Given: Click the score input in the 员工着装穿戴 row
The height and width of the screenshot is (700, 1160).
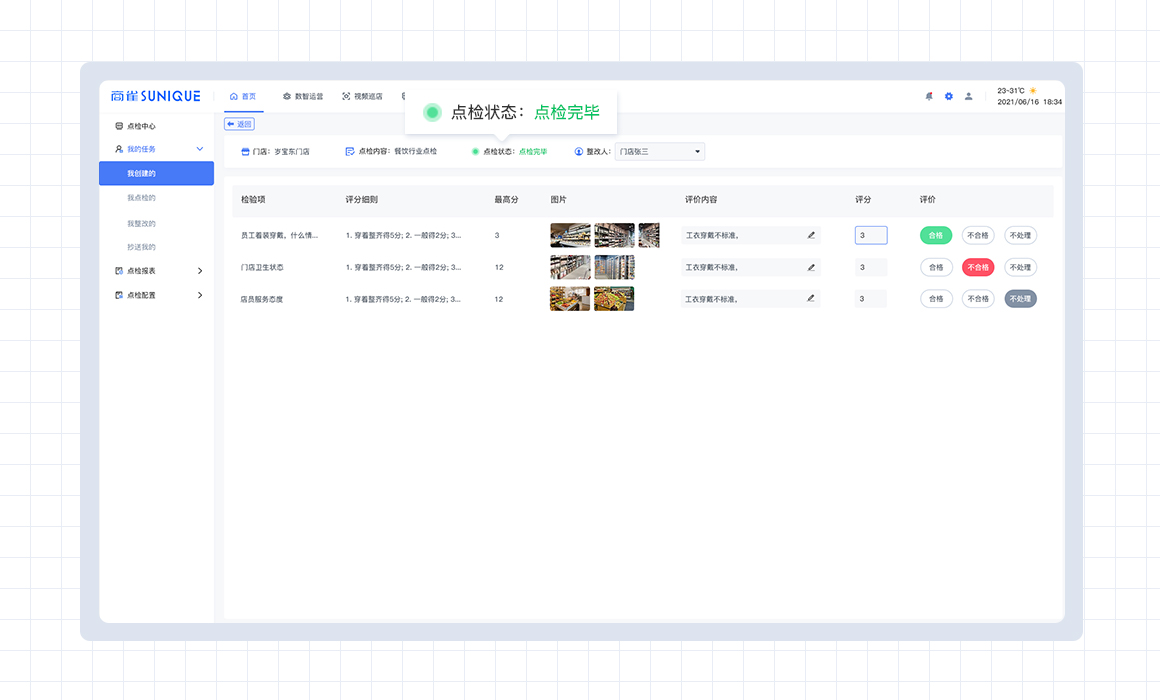Looking at the screenshot, I should coord(870,236).
